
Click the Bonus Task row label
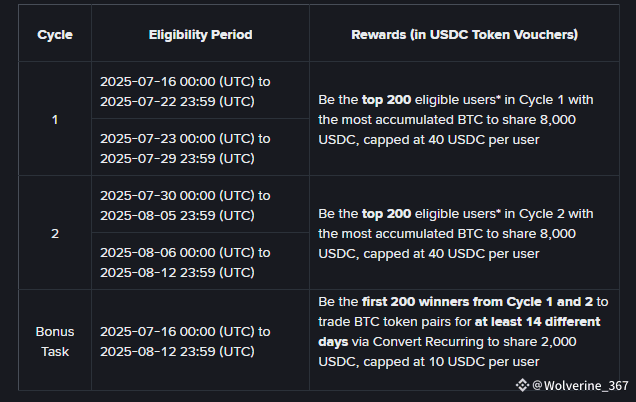55,341
